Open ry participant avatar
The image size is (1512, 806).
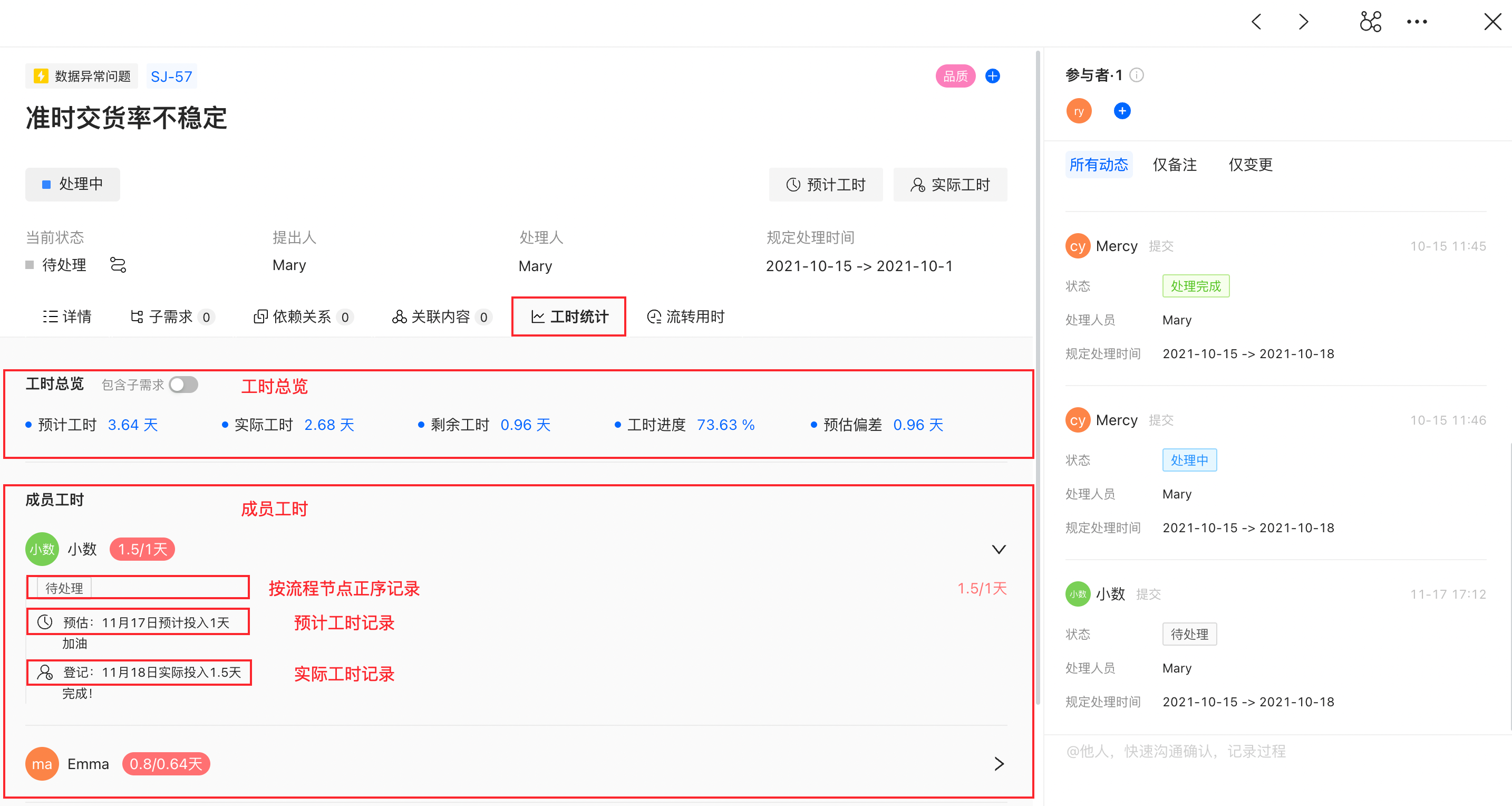[1079, 111]
